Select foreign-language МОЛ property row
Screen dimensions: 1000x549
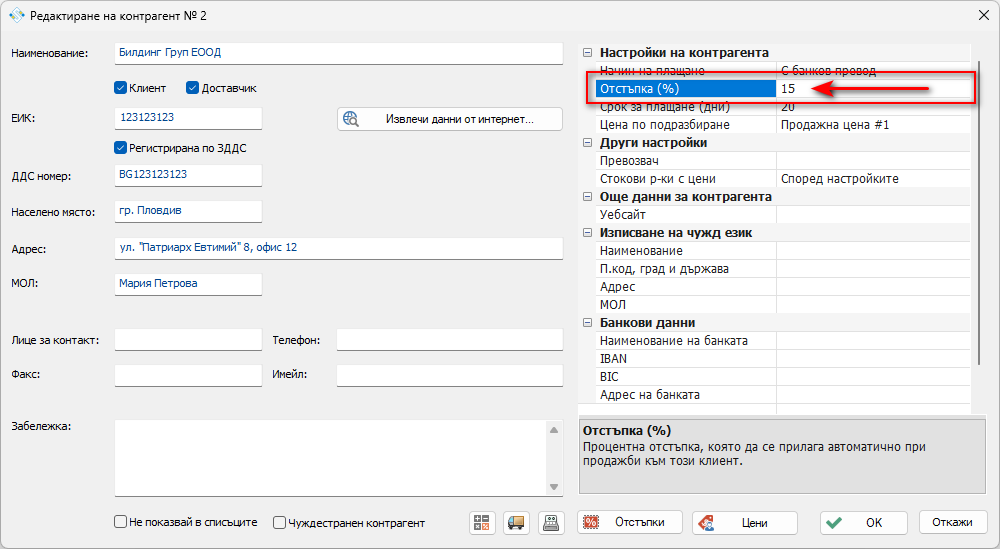783,305
